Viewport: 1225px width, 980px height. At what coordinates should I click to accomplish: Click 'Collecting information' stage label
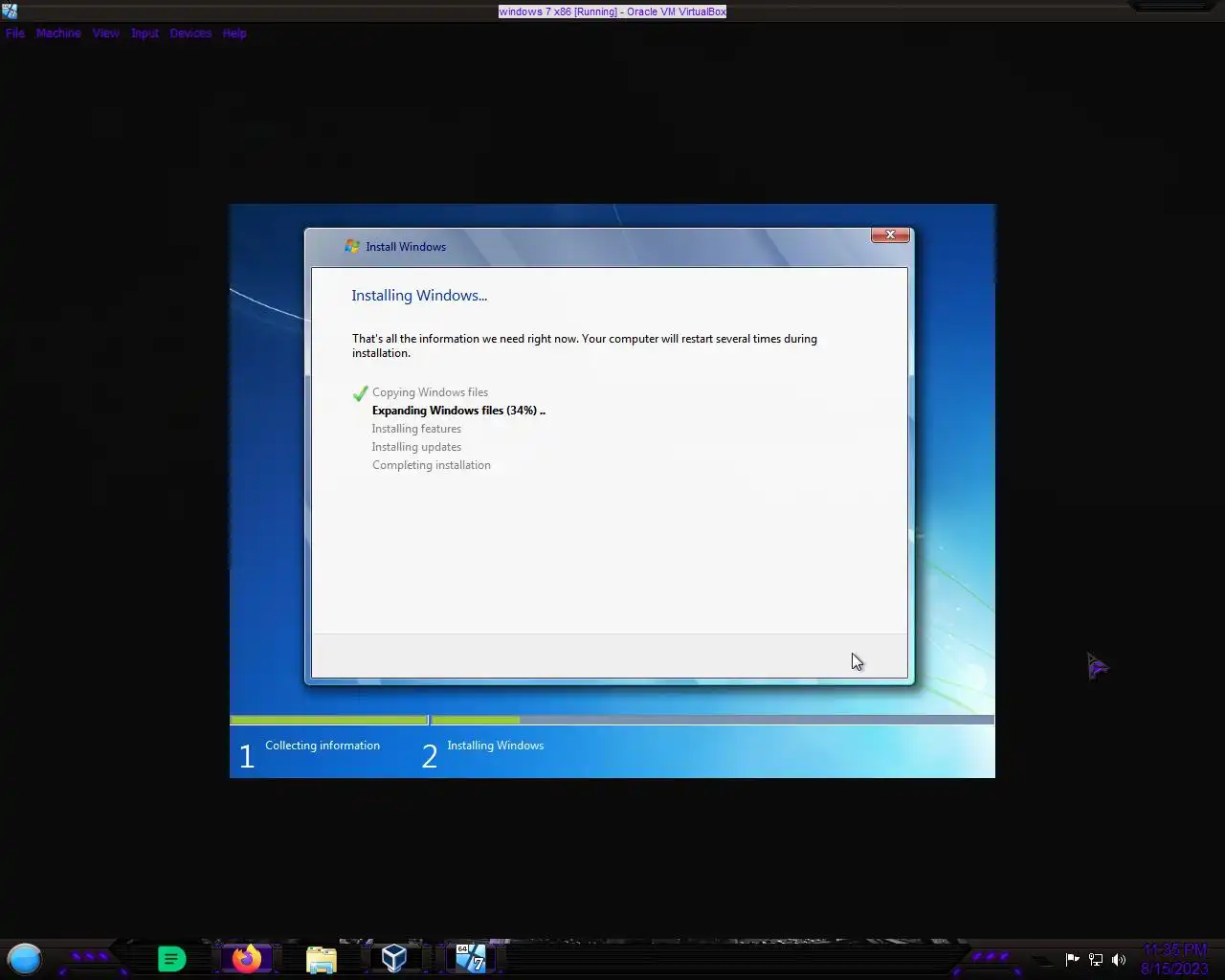tap(323, 746)
